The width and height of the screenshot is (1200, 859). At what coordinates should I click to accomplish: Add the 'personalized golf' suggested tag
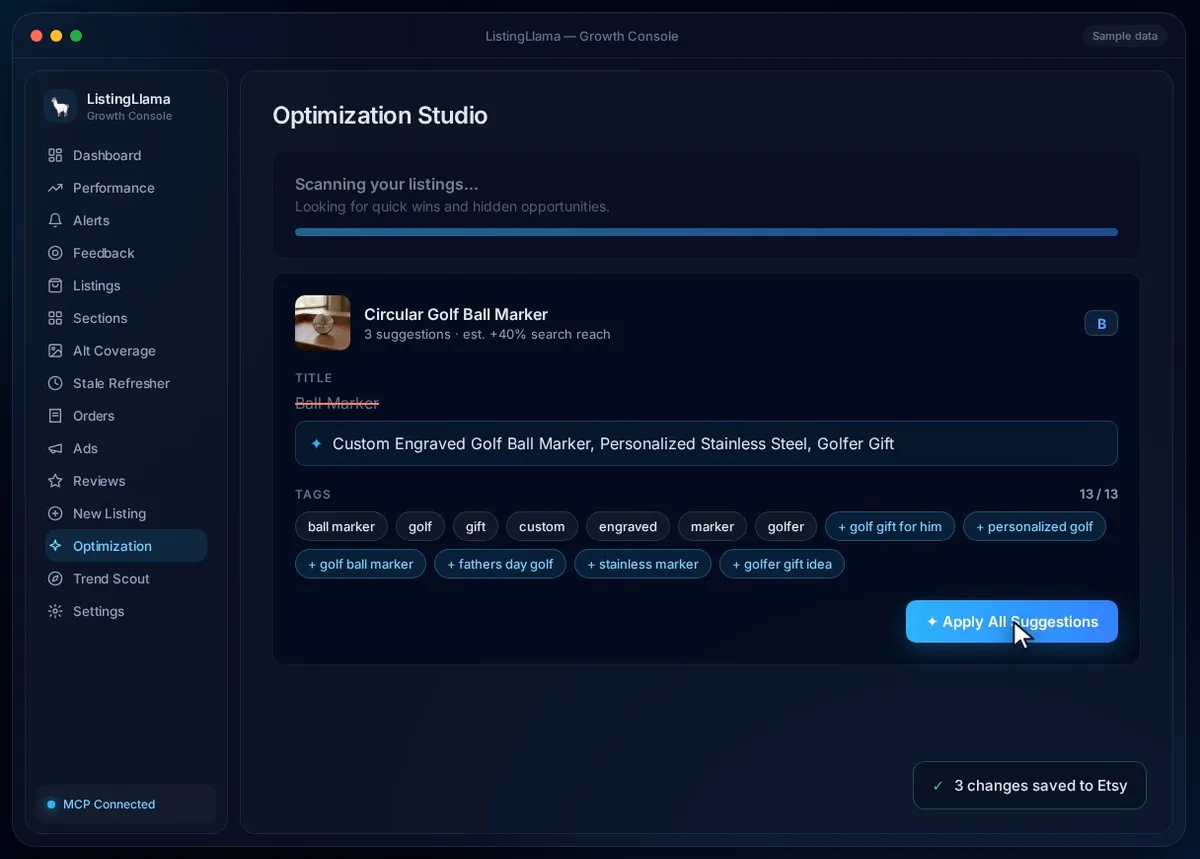1034,526
